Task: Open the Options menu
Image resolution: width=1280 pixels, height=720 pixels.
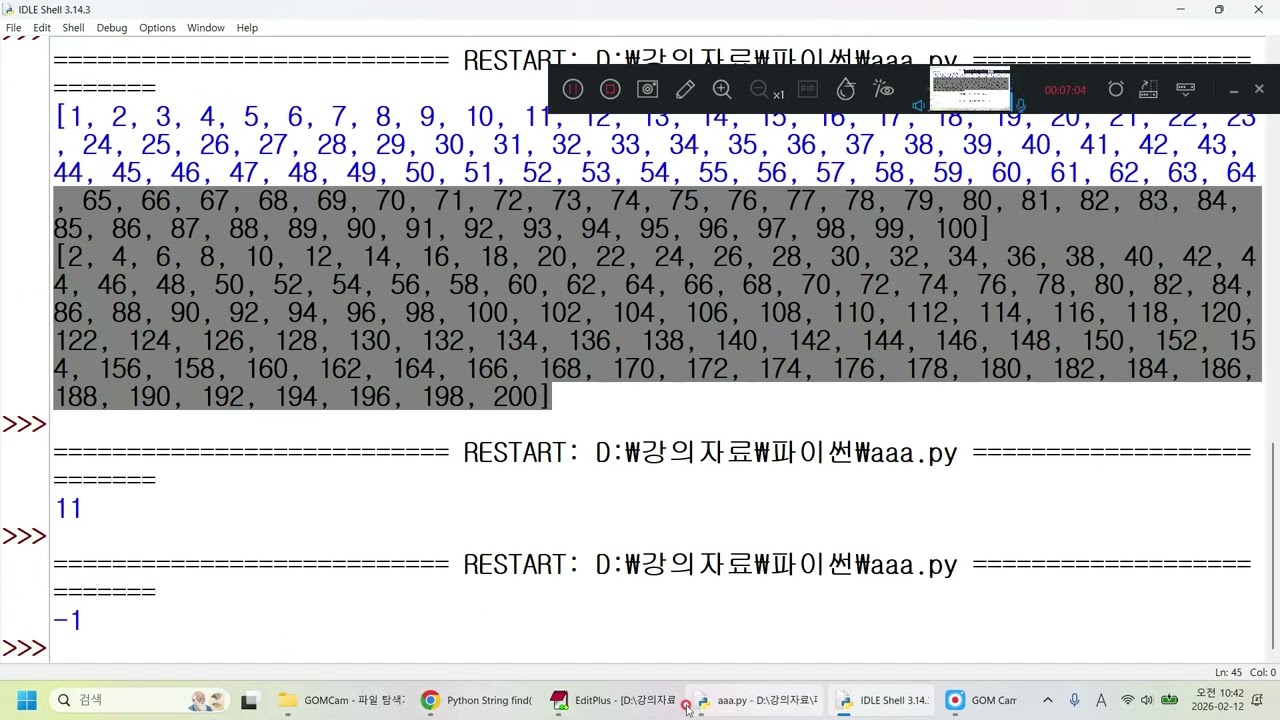Action: tap(157, 28)
